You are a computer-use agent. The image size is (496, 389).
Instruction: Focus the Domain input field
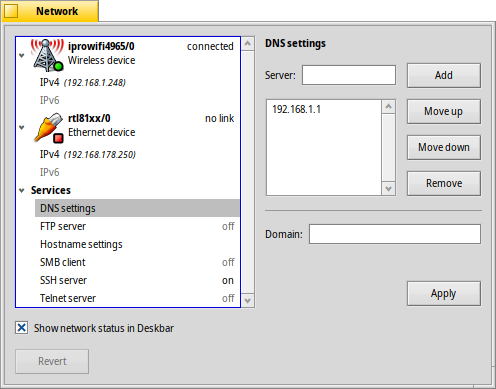[x=395, y=234]
